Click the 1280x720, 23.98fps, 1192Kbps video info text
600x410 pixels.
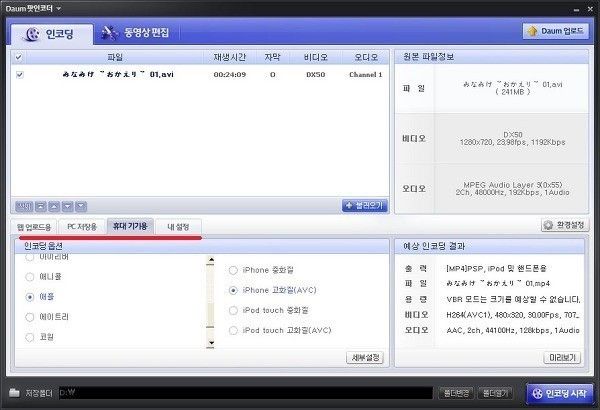tap(512, 142)
